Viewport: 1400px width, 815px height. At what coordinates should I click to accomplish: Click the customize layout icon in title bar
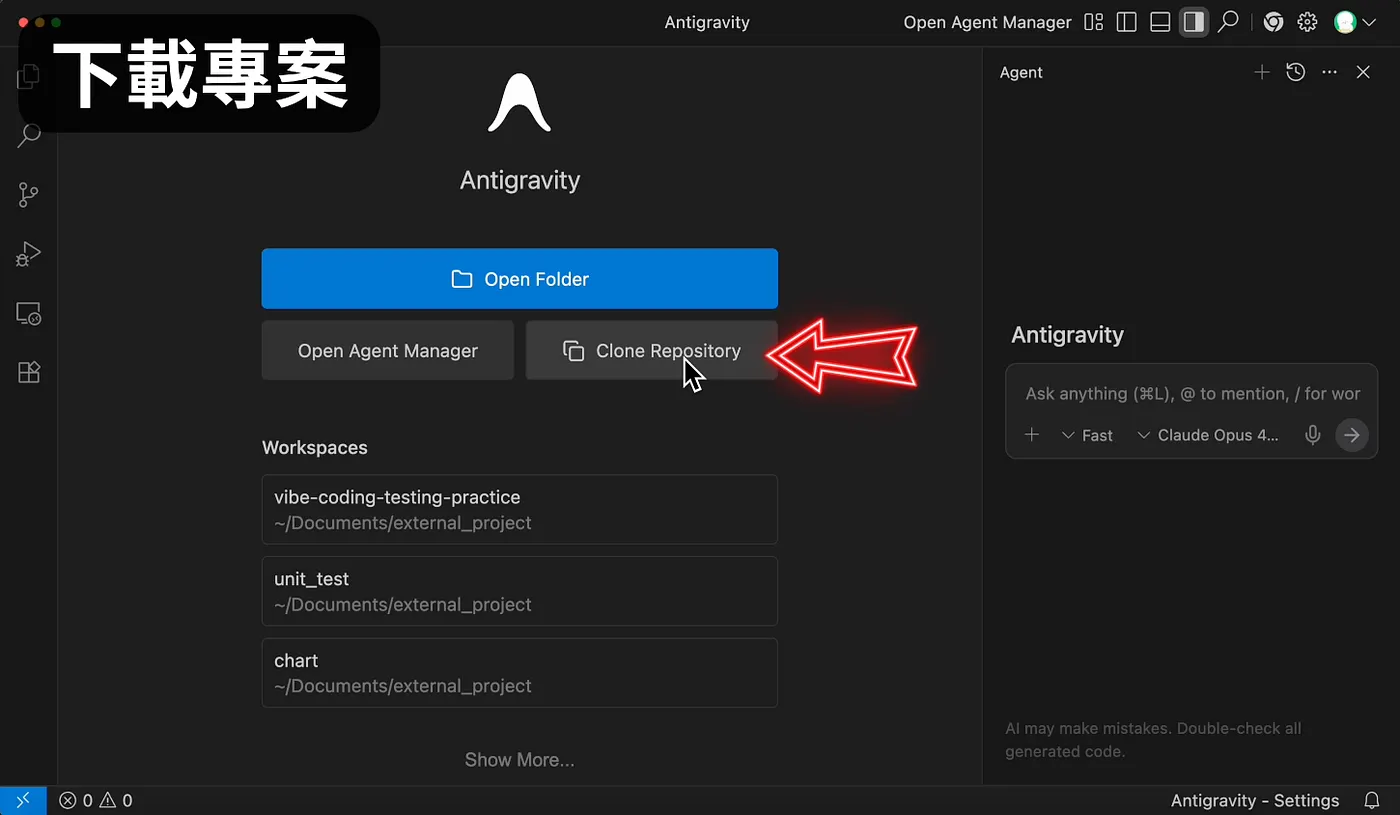pos(1094,22)
